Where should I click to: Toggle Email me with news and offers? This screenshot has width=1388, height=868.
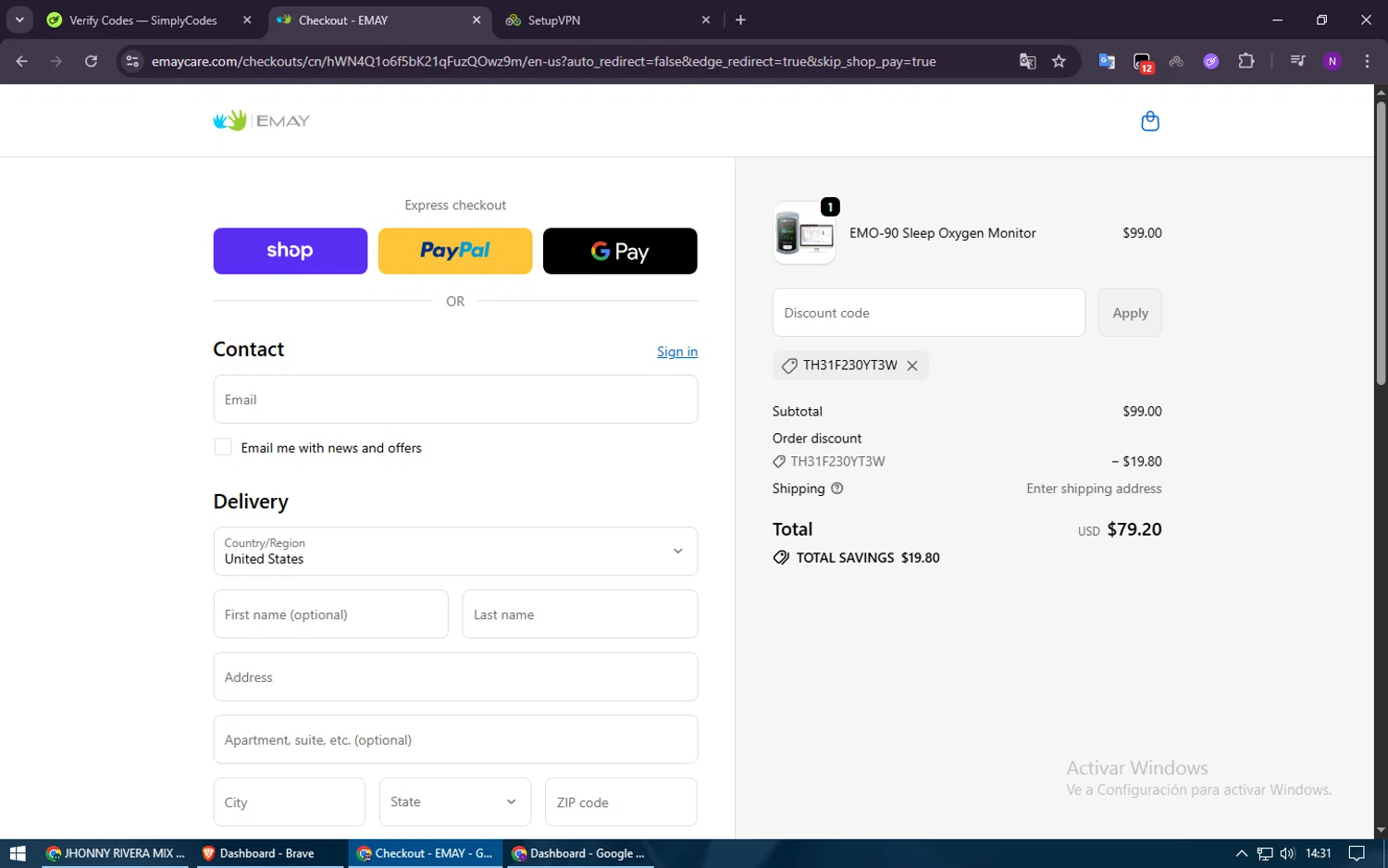point(223,447)
